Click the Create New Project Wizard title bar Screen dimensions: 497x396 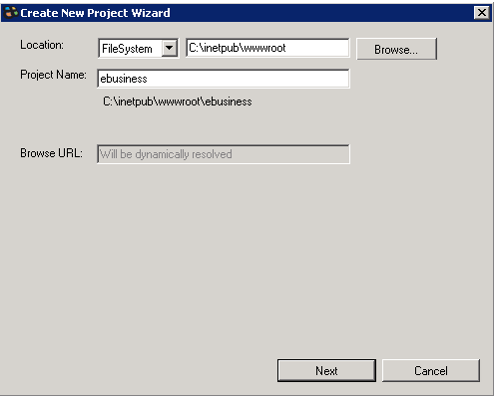coord(247,13)
